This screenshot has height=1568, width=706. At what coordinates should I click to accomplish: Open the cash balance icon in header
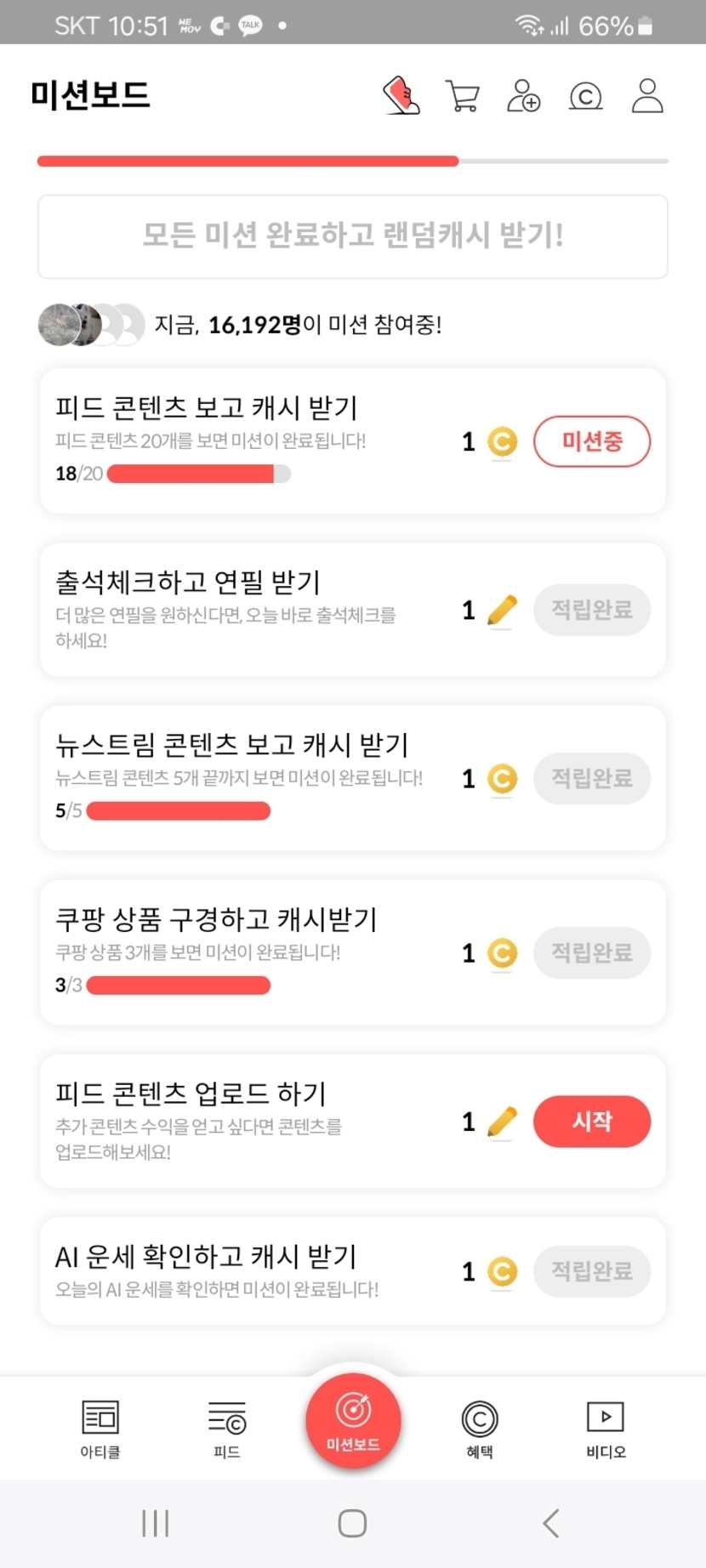coord(585,96)
